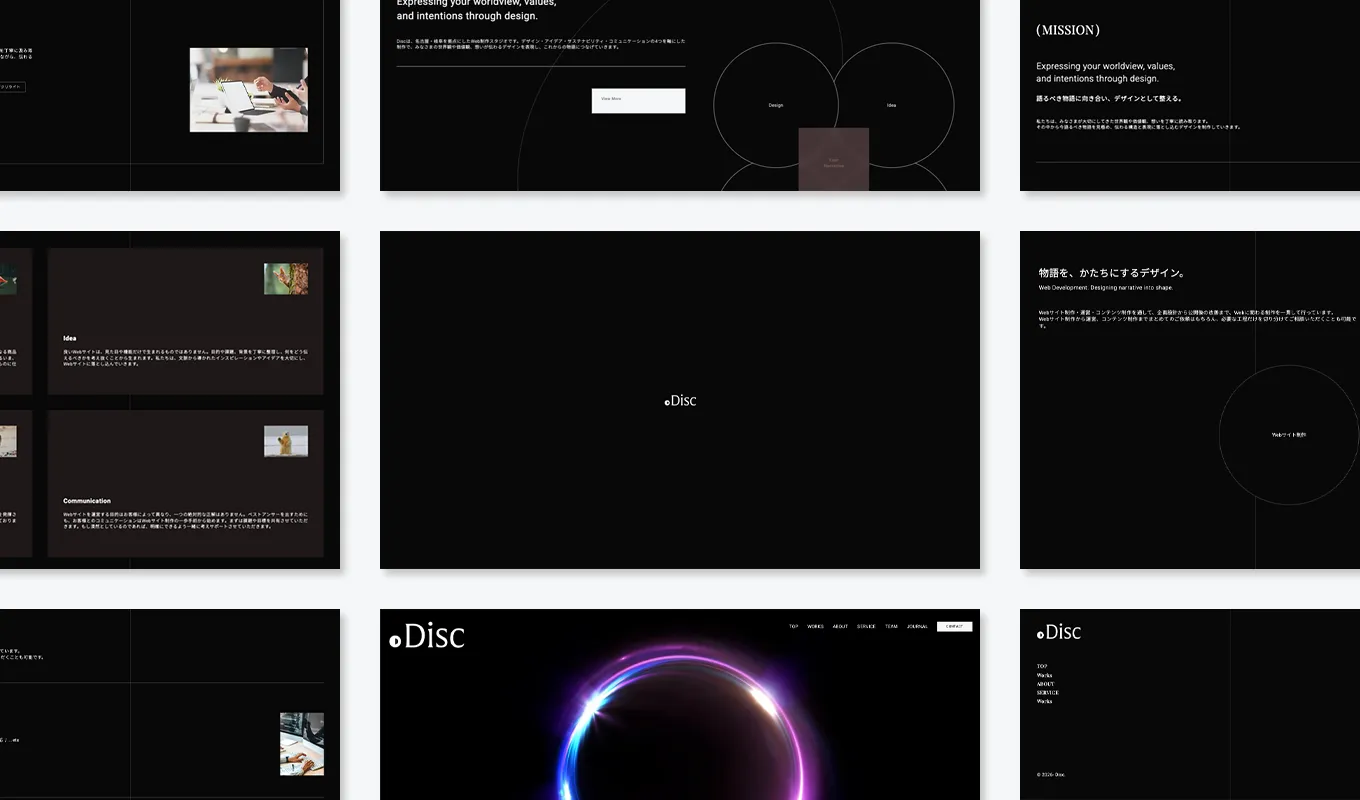Click the Idea circle in the Venn diagram
Image resolution: width=1360 pixels, height=800 pixels.
point(890,104)
